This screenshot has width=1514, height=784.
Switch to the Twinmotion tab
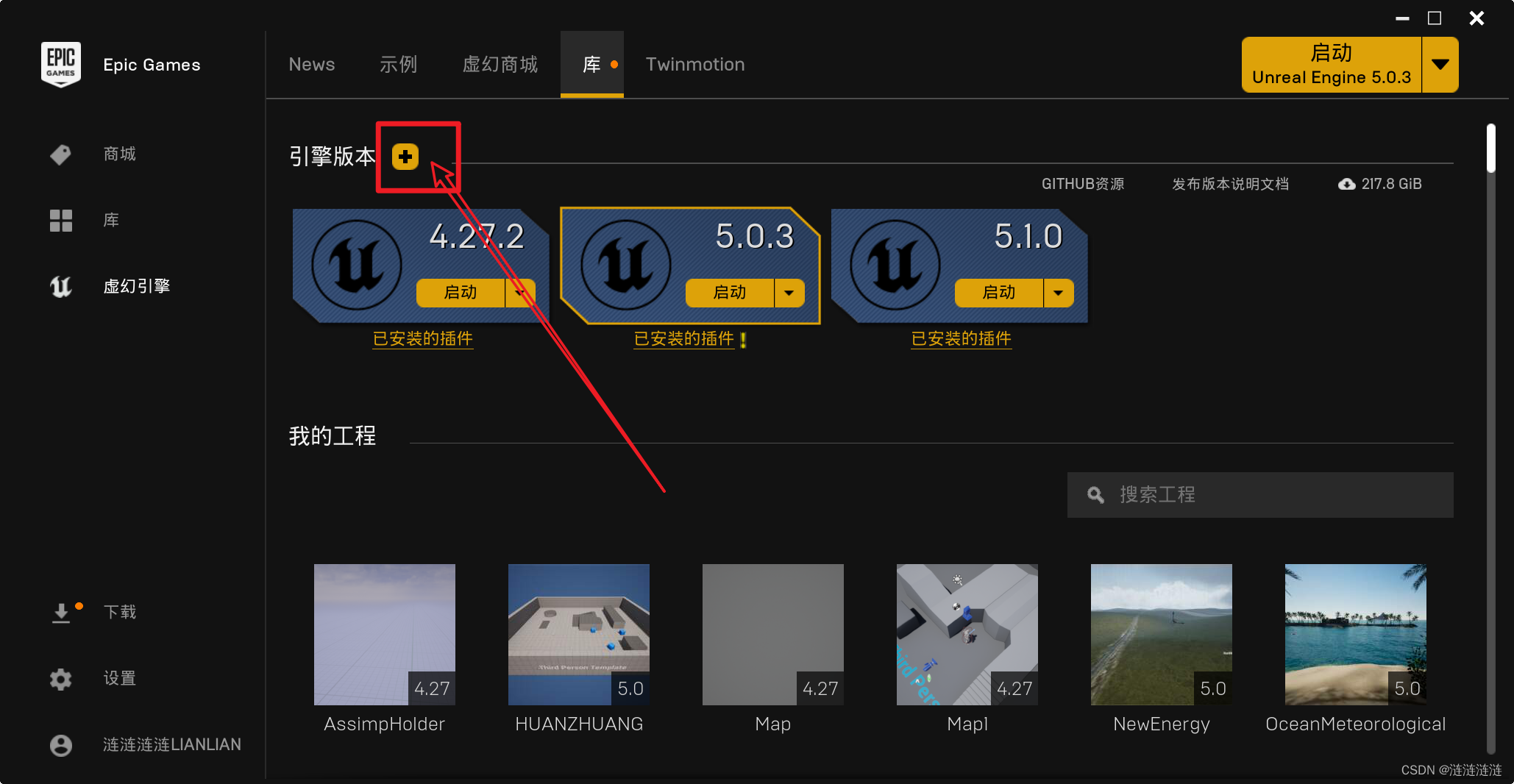pos(695,64)
